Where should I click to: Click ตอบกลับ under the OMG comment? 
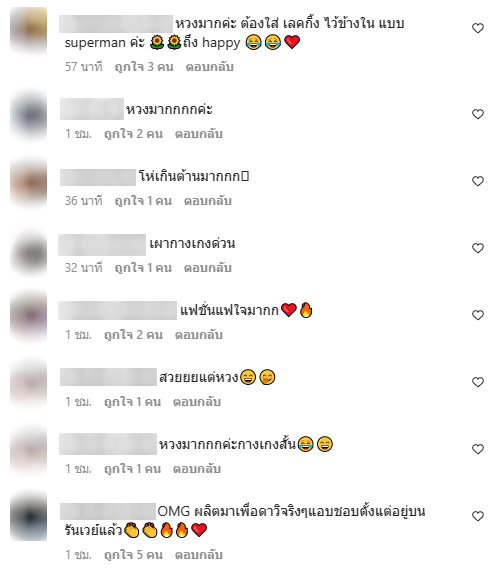(x=199, y=555)
